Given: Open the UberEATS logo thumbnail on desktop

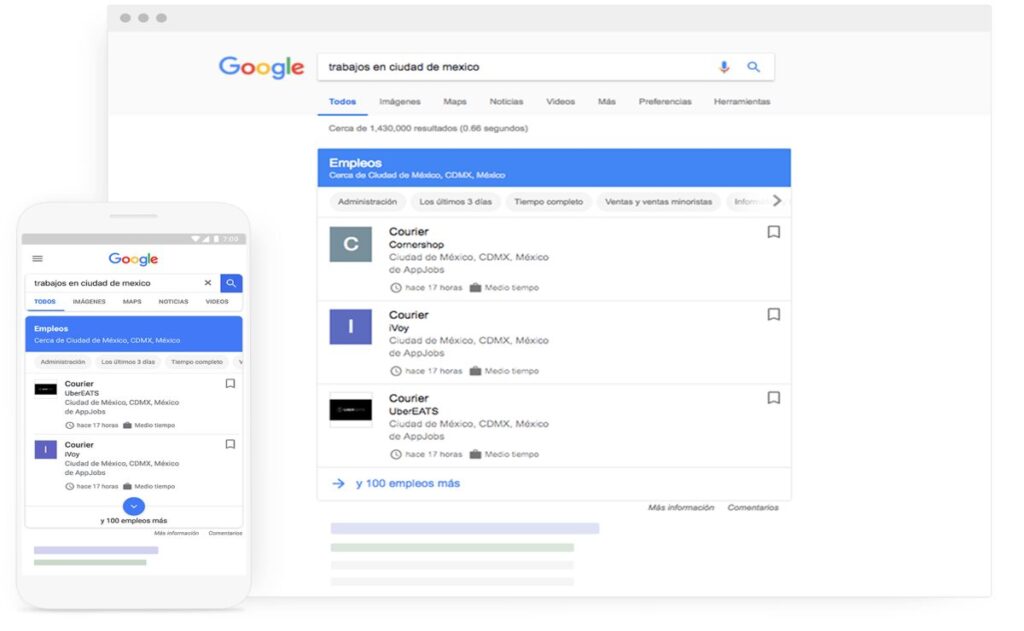Looking at the screenshot, I should click(x=351, y=410).
